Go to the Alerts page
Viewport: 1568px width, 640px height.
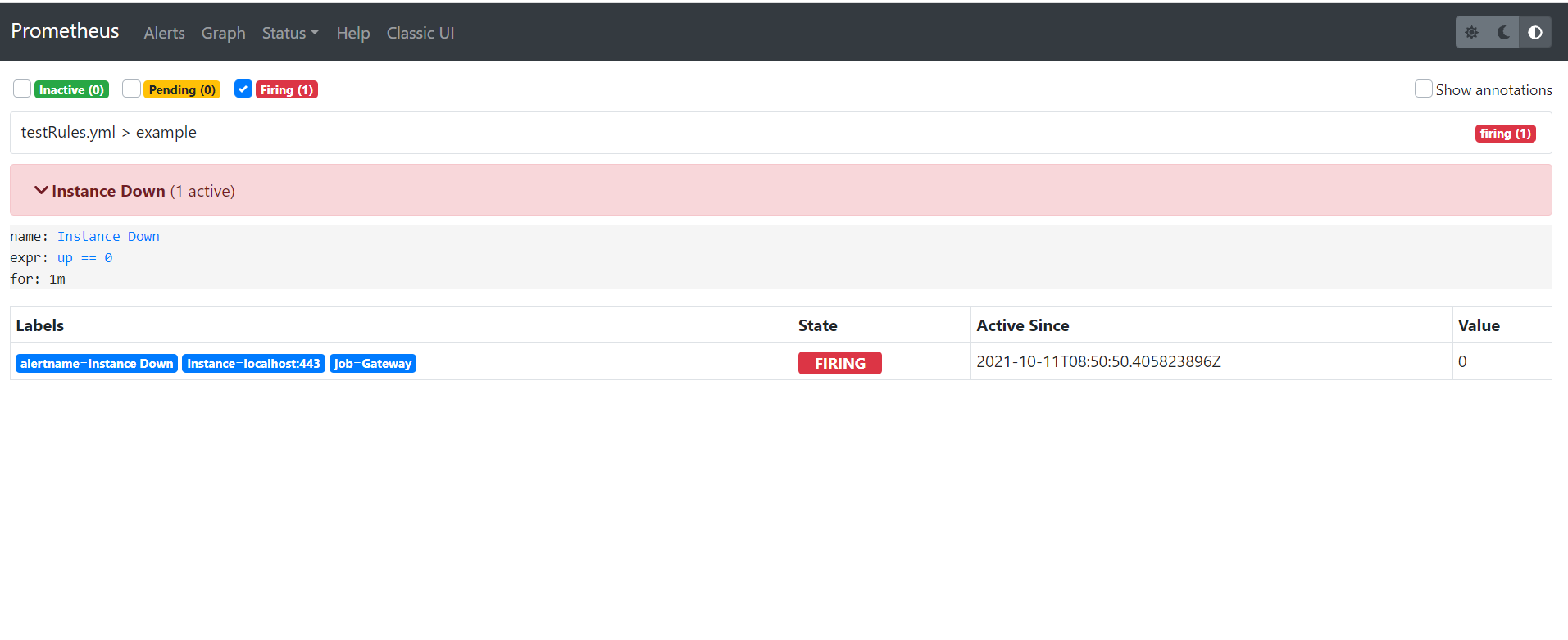164,33
